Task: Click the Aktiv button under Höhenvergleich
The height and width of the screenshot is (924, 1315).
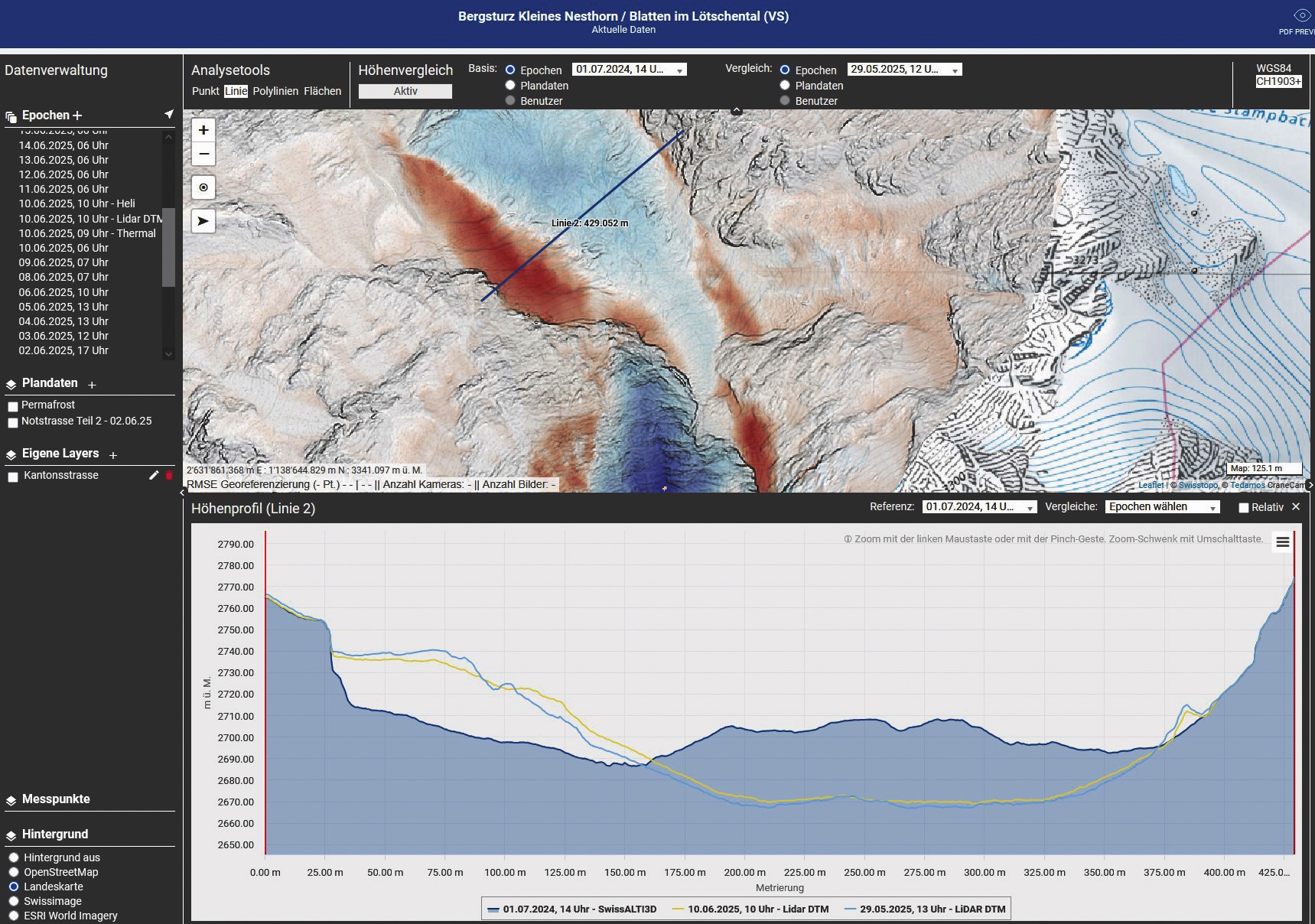Action: 405,91
